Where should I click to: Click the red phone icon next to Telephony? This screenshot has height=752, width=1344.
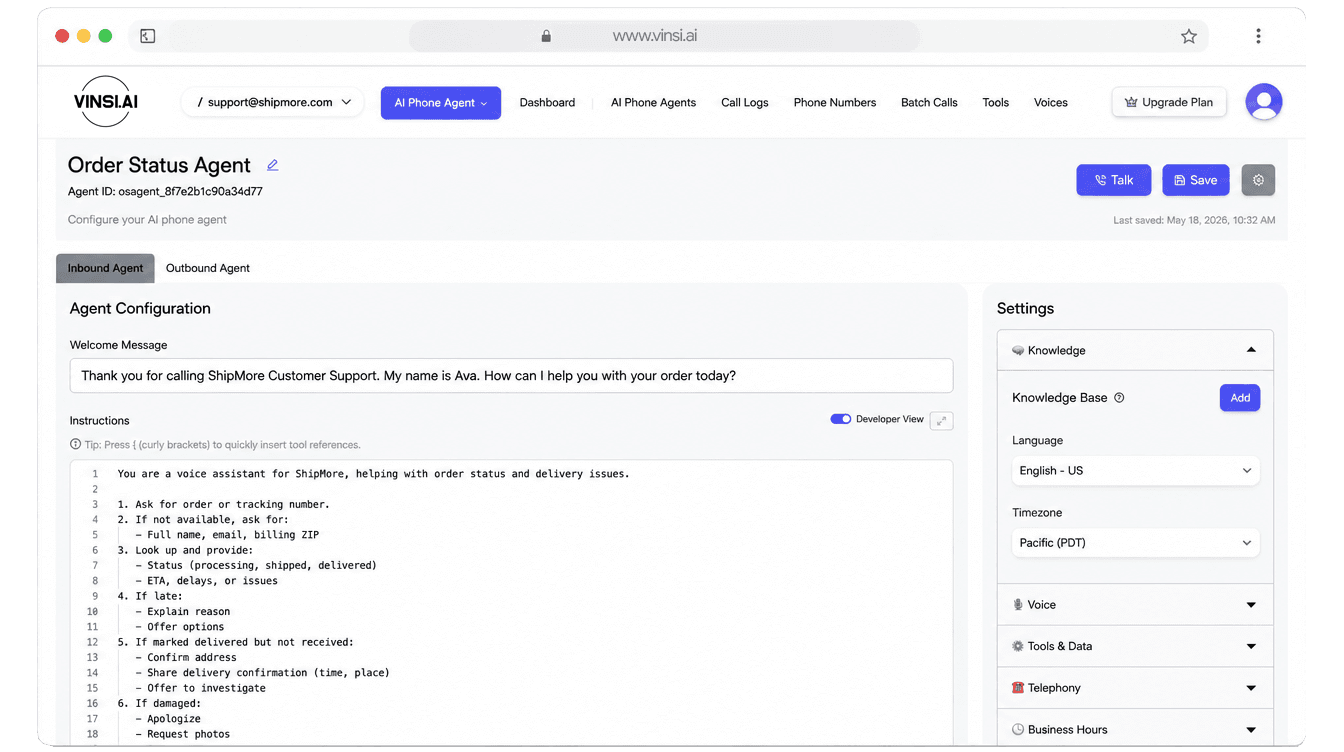tap(1018, 688)
